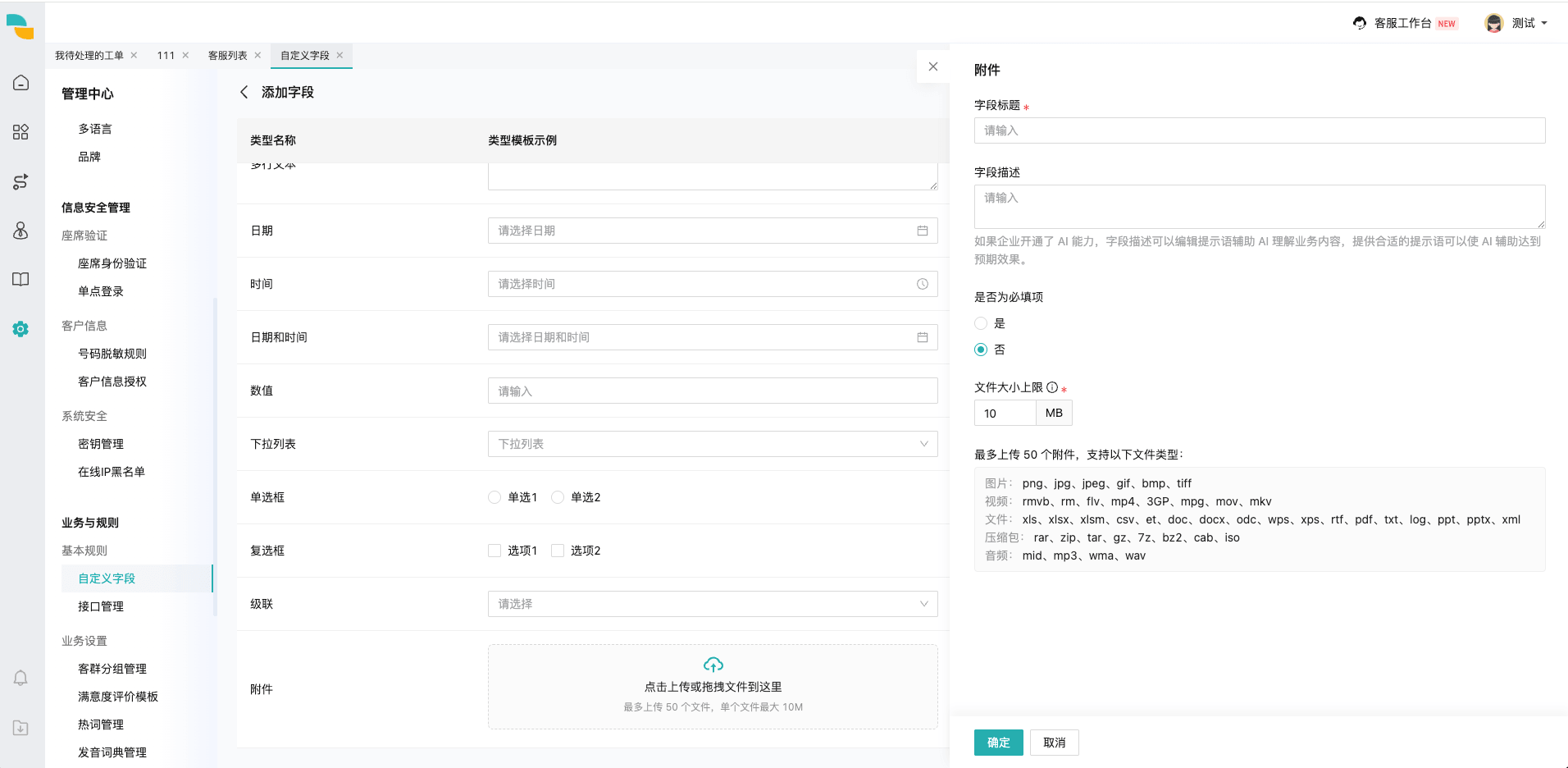Open 客户信息授权 menu item
This screenshot has width=1568, height=768.
point(112,382)
